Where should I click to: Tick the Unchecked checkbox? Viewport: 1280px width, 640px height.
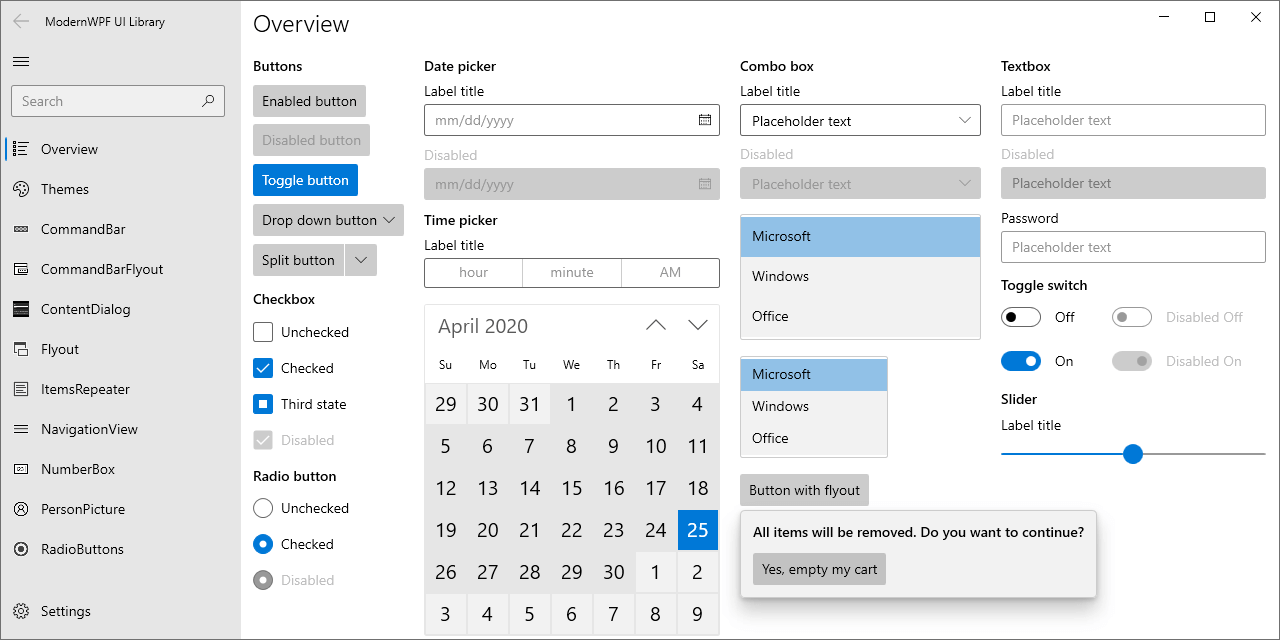pos(263,332)
